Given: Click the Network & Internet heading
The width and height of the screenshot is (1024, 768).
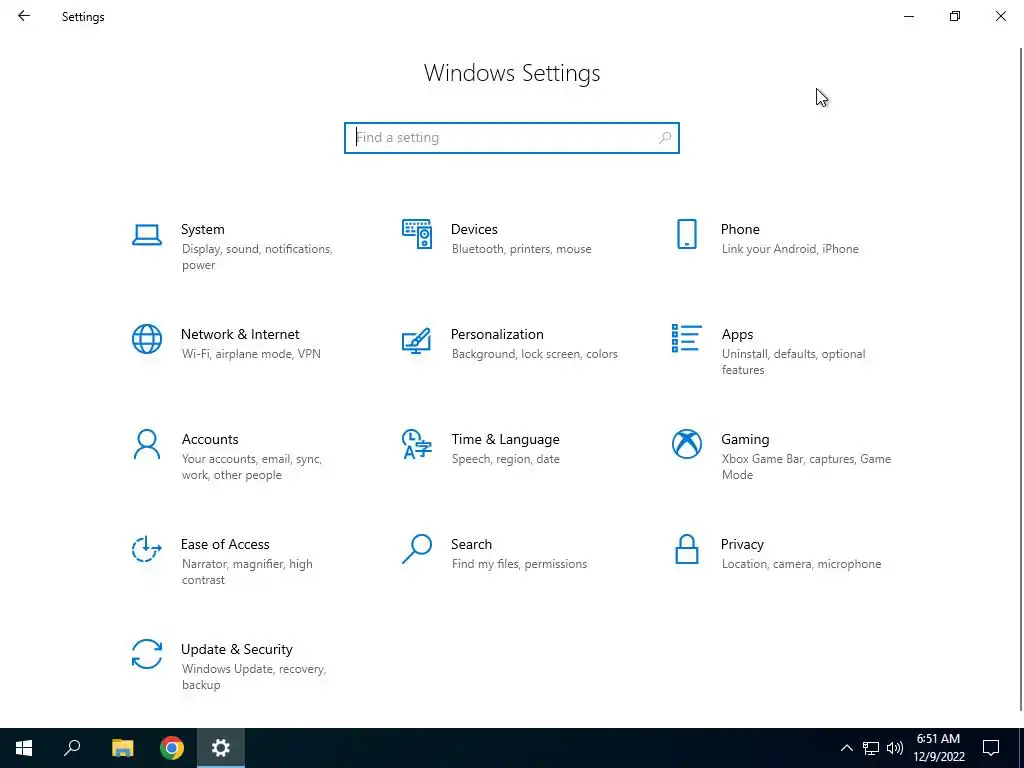Looking at the screenshot, I should point(240,334).
